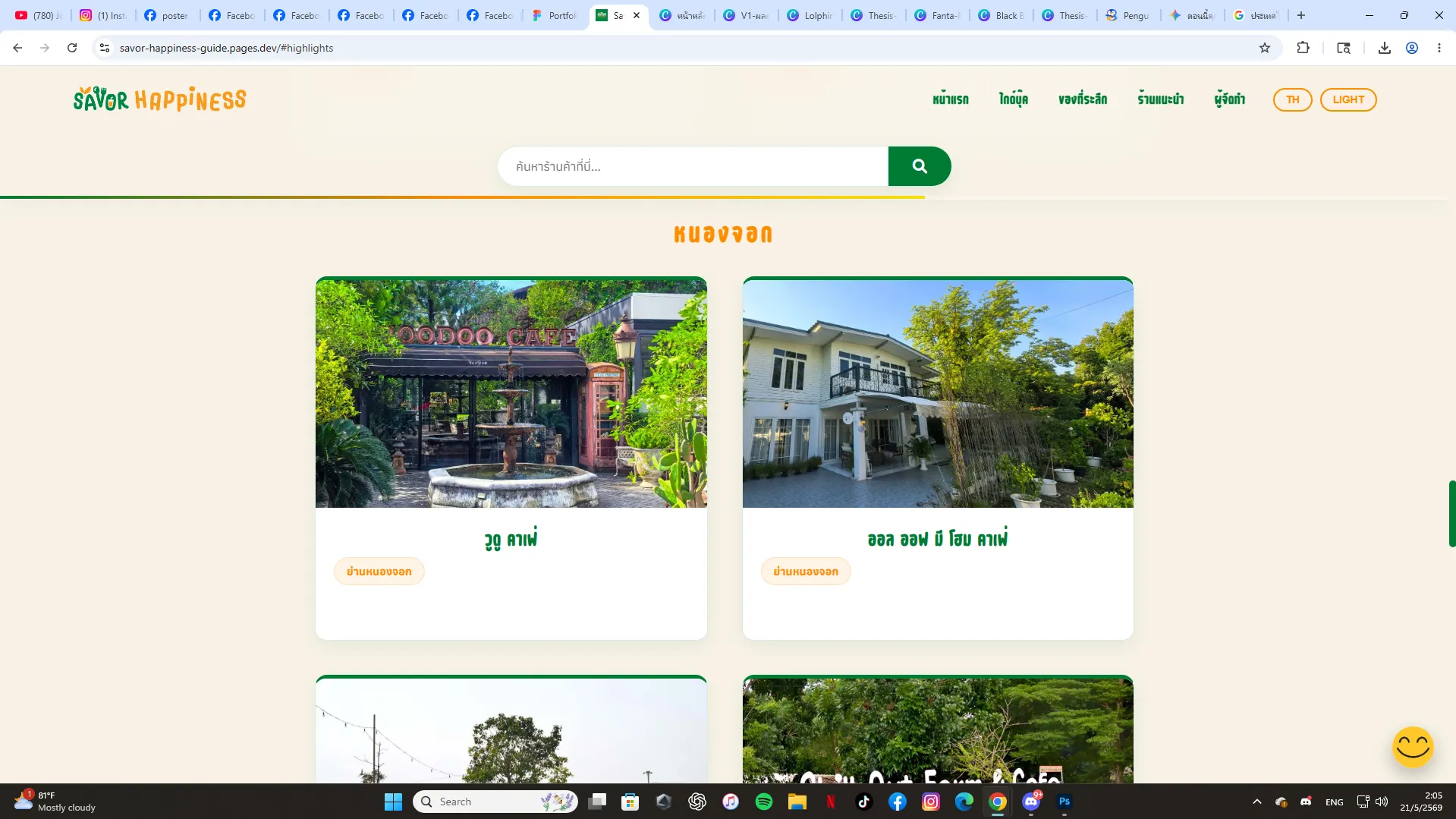Click the site information icon in address bar
1456x819 pixels.
105,48
